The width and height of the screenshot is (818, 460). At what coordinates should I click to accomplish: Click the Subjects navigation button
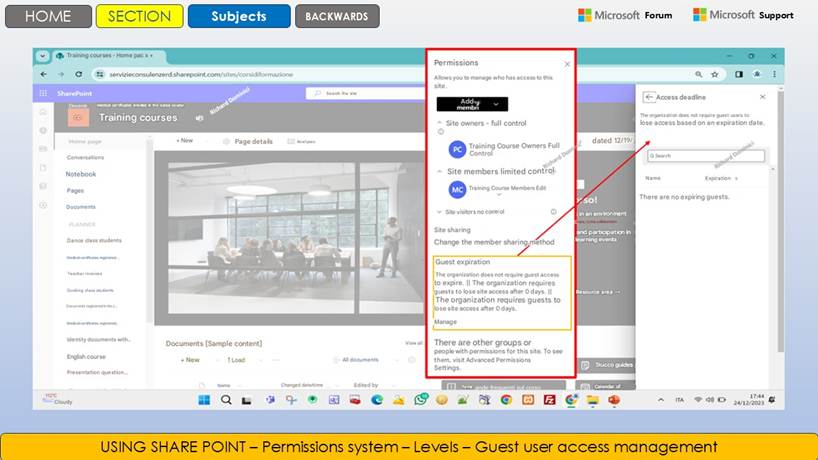[239, 16]
